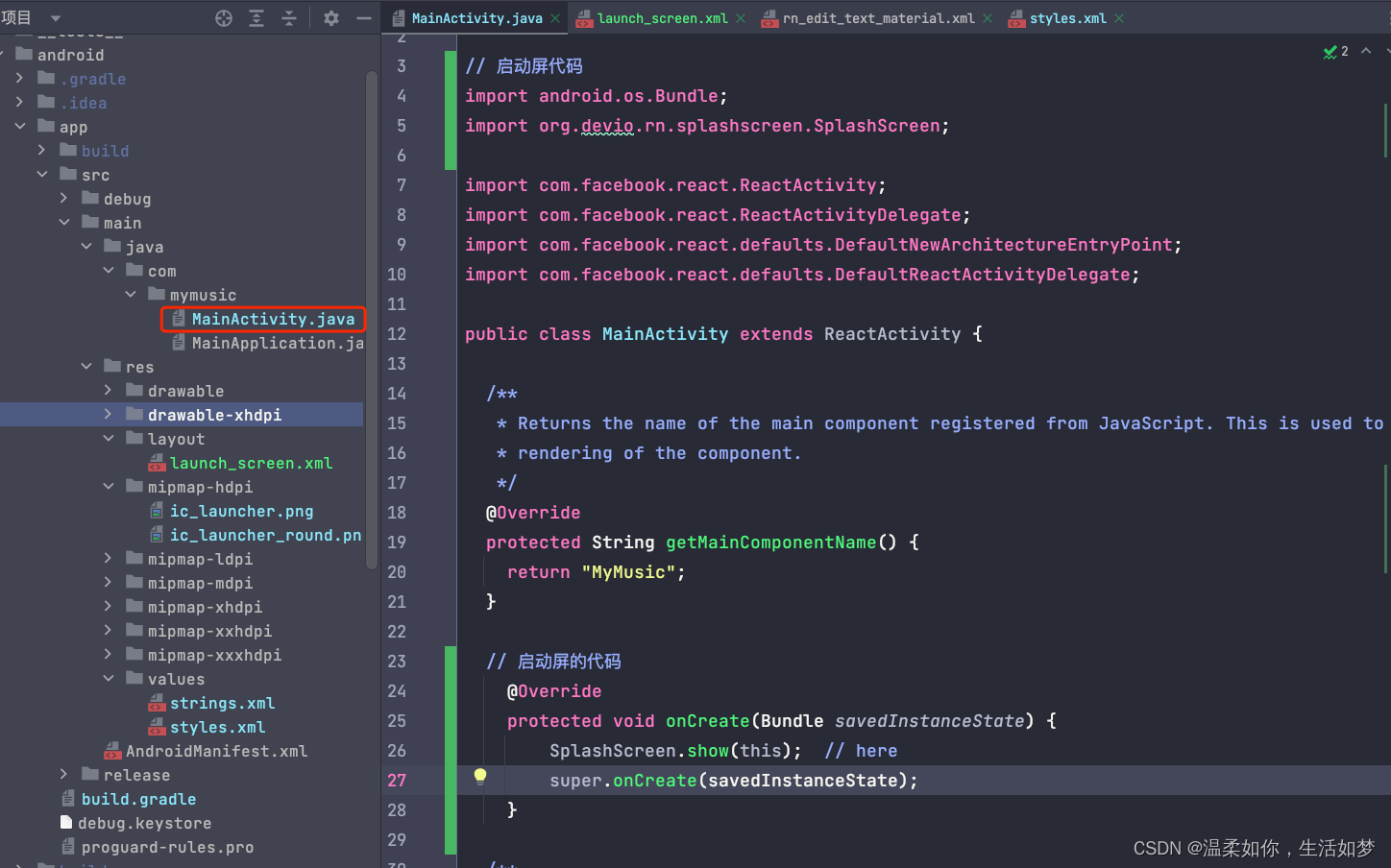The width and height of the screenshot is (1391, 868).
Task: Select strings.xml in the values folder
Action: pyautogui.click(x=222, y=703)
